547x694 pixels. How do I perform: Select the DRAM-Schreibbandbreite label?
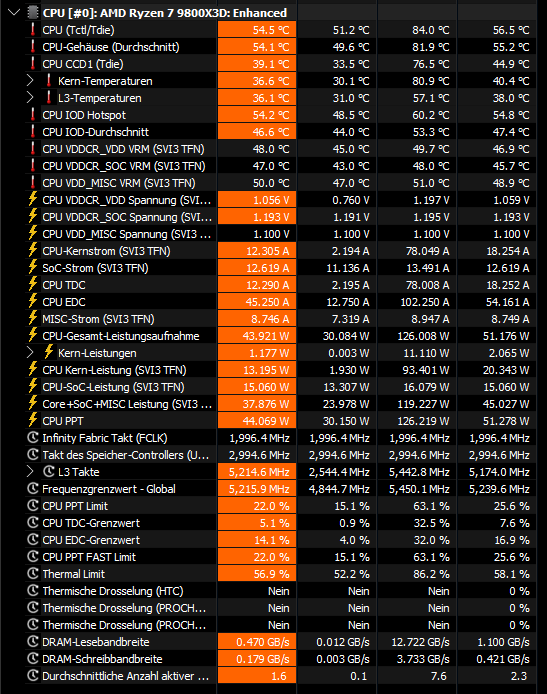[102, 659]
